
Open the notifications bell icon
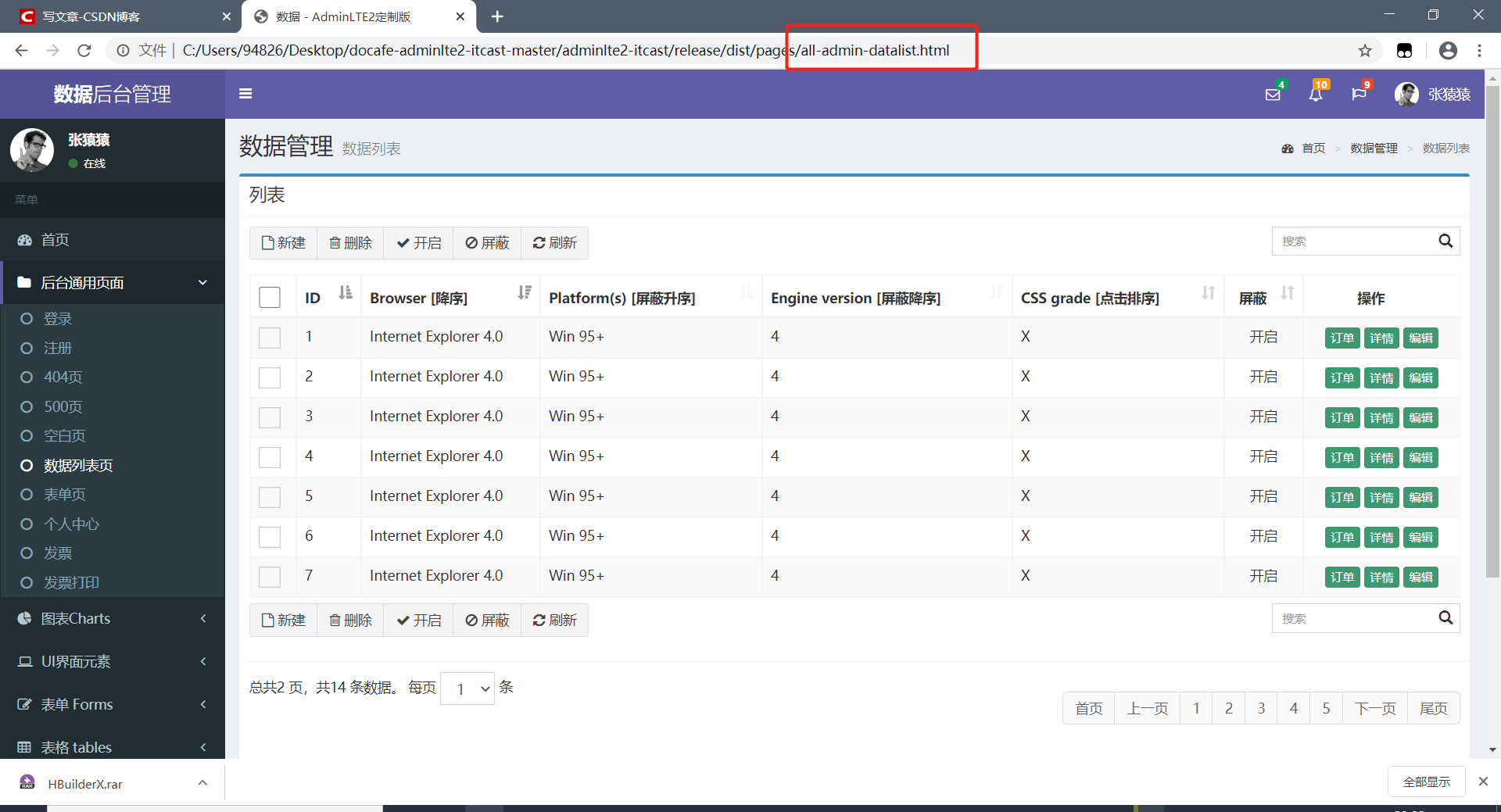(1316, 94)
